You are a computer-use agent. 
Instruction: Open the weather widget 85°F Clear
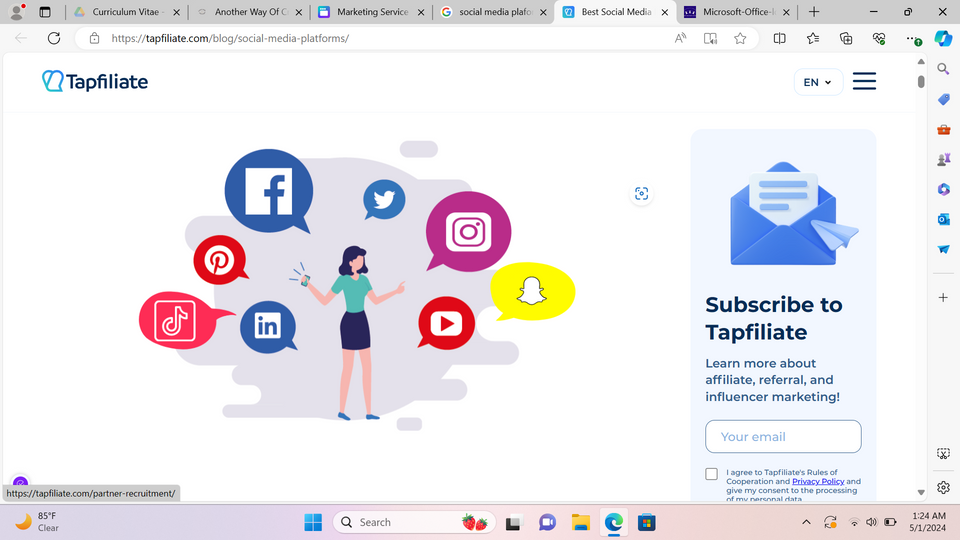(37, 522)
